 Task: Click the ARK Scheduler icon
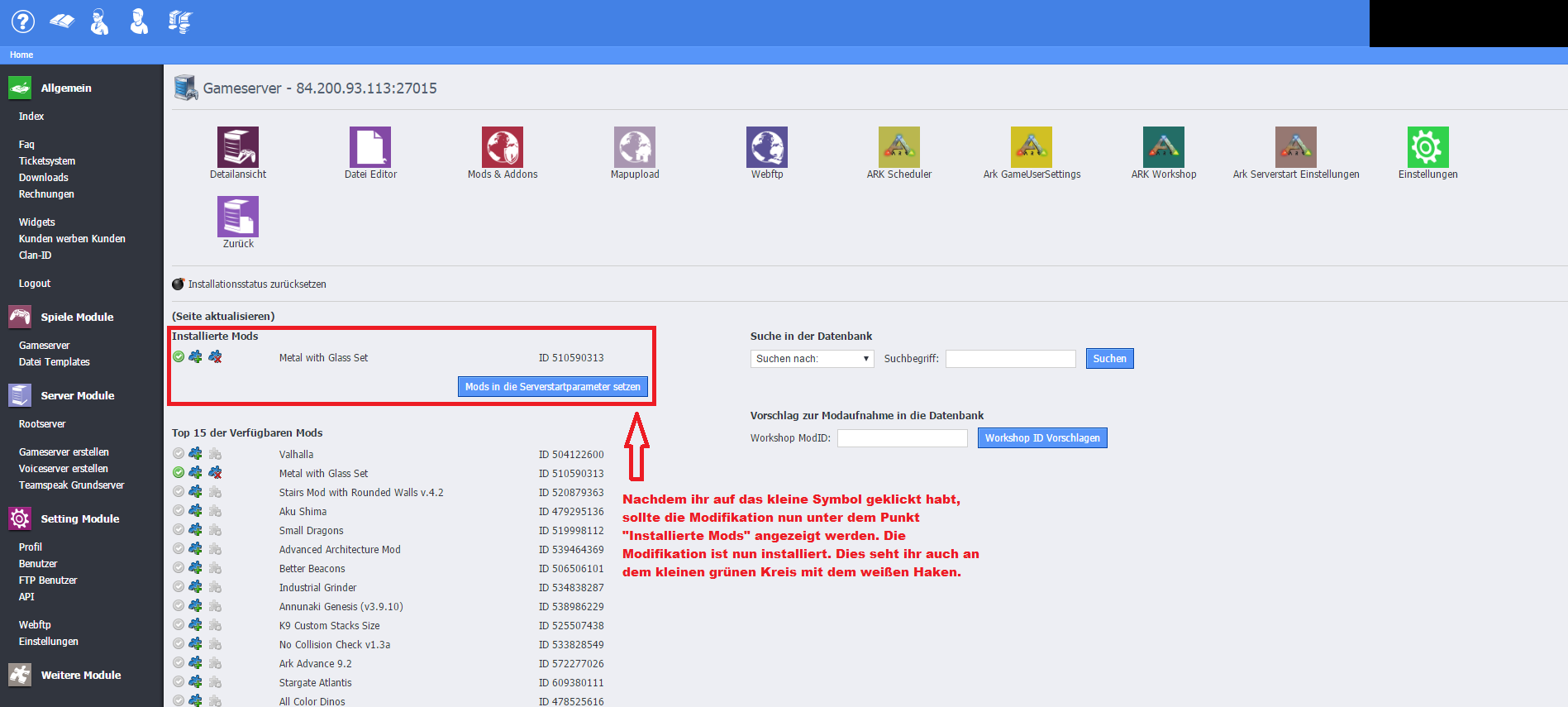coord(898,147)
